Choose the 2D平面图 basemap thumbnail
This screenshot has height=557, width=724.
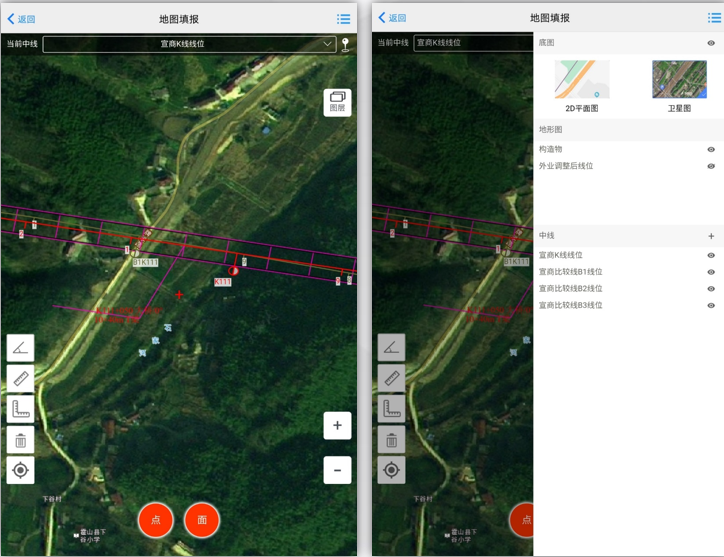[x=581, y=84]
